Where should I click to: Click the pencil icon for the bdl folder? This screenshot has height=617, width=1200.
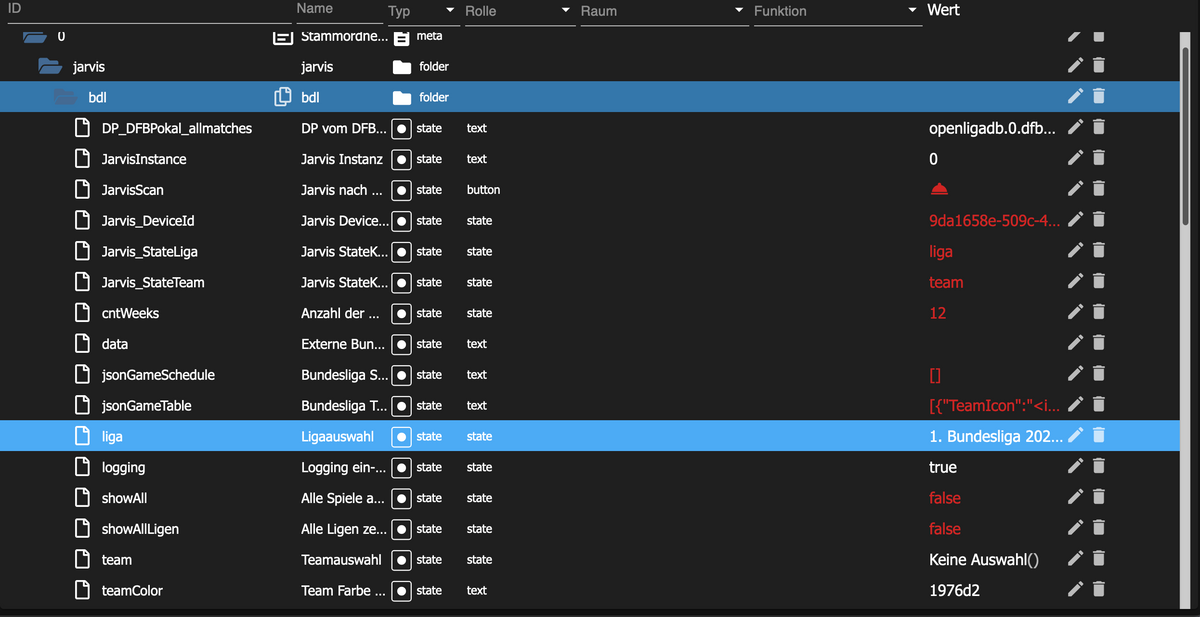pos(1075,97)
